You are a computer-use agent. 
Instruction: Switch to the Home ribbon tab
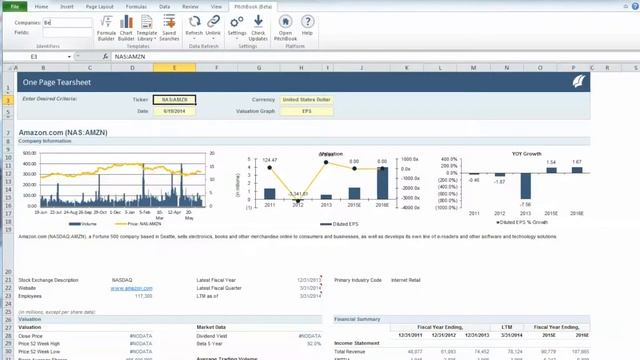pyautogui.click(x=41, y=7)
